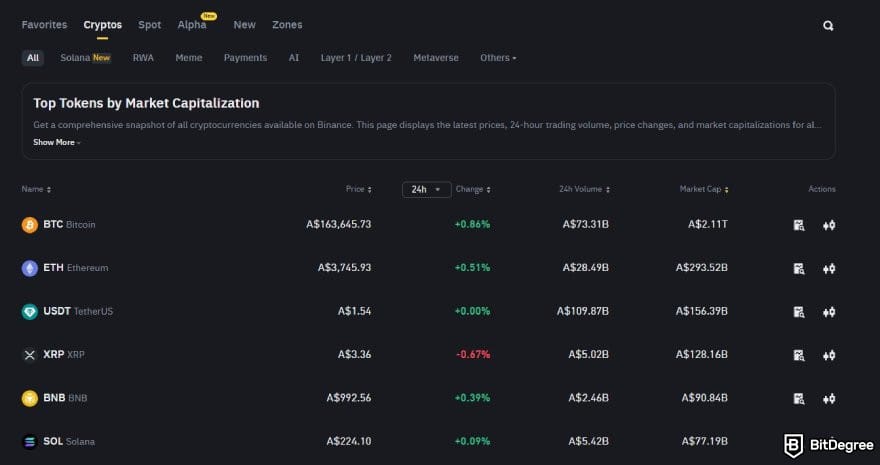Open the BTC Bitcoin row name
This screenshot has width=880, height=465.
click(x=70, y=224)
